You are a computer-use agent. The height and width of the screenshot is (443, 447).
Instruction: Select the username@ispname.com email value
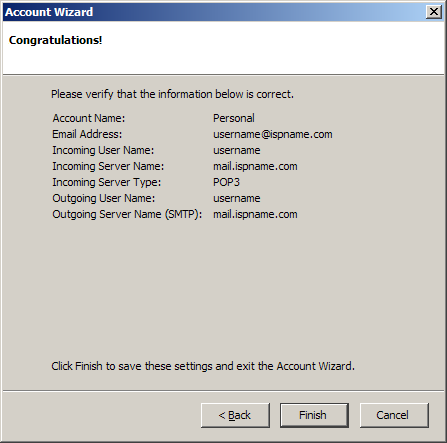[273, 134]
